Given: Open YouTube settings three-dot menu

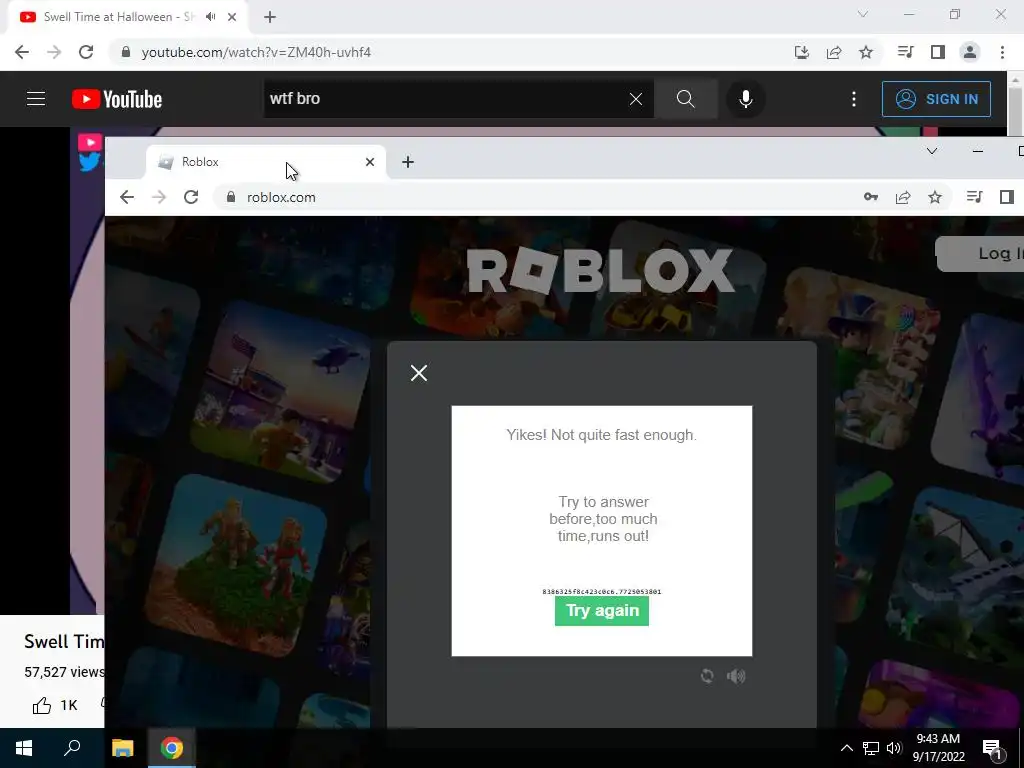Looking at the screenshot, I should tap(854, 99).
